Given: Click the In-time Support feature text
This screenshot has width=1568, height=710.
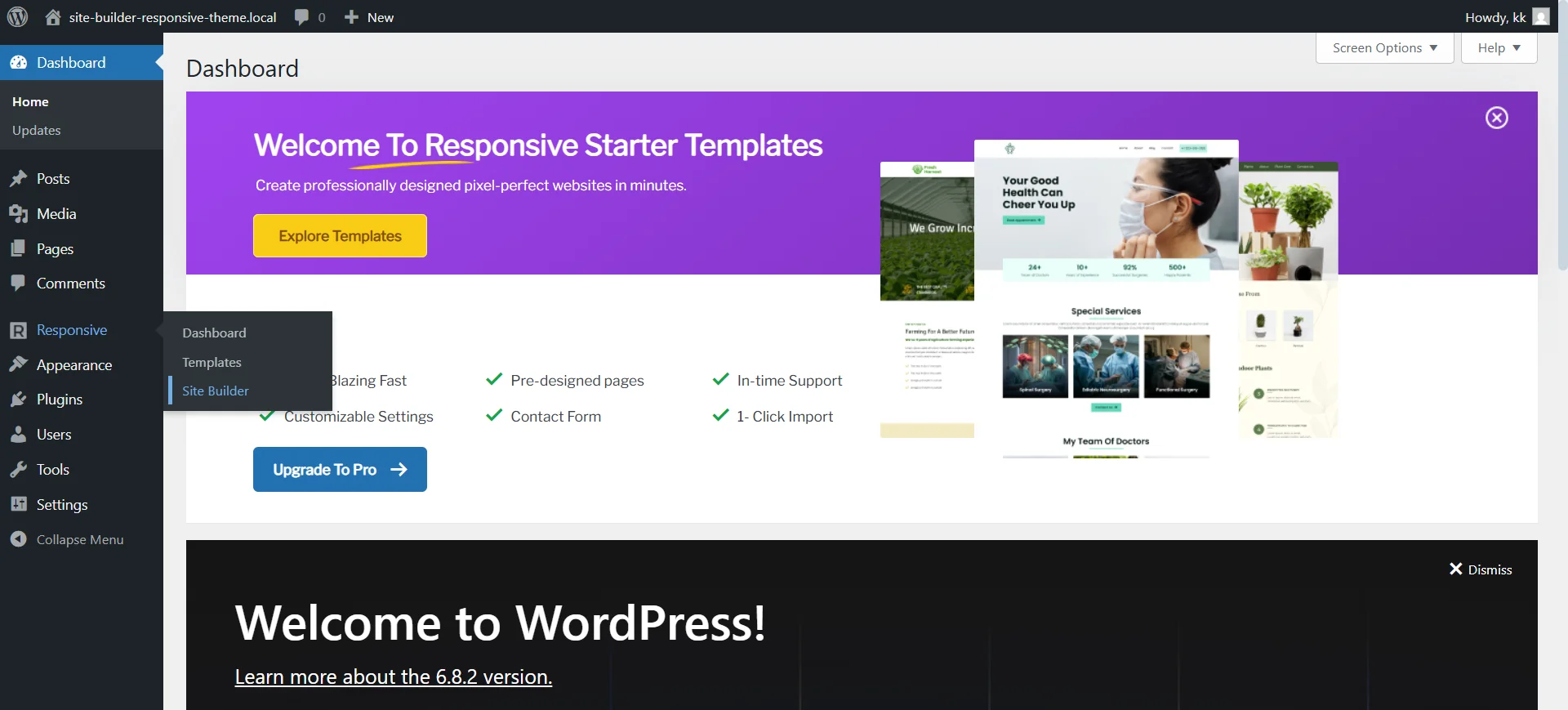Looking at the screenshot, I should (x=790, y=380).
